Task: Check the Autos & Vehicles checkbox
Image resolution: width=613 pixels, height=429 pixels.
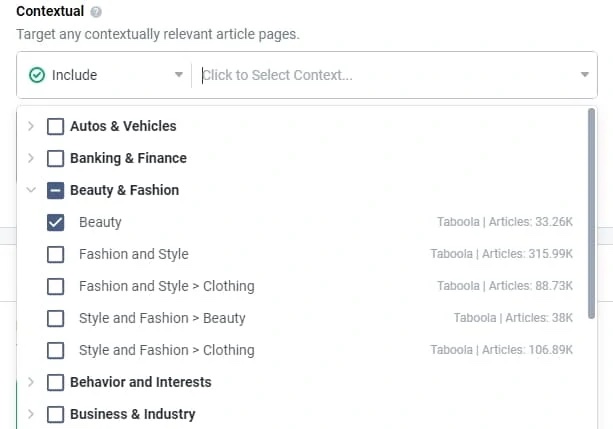Action: click(56, 126)
